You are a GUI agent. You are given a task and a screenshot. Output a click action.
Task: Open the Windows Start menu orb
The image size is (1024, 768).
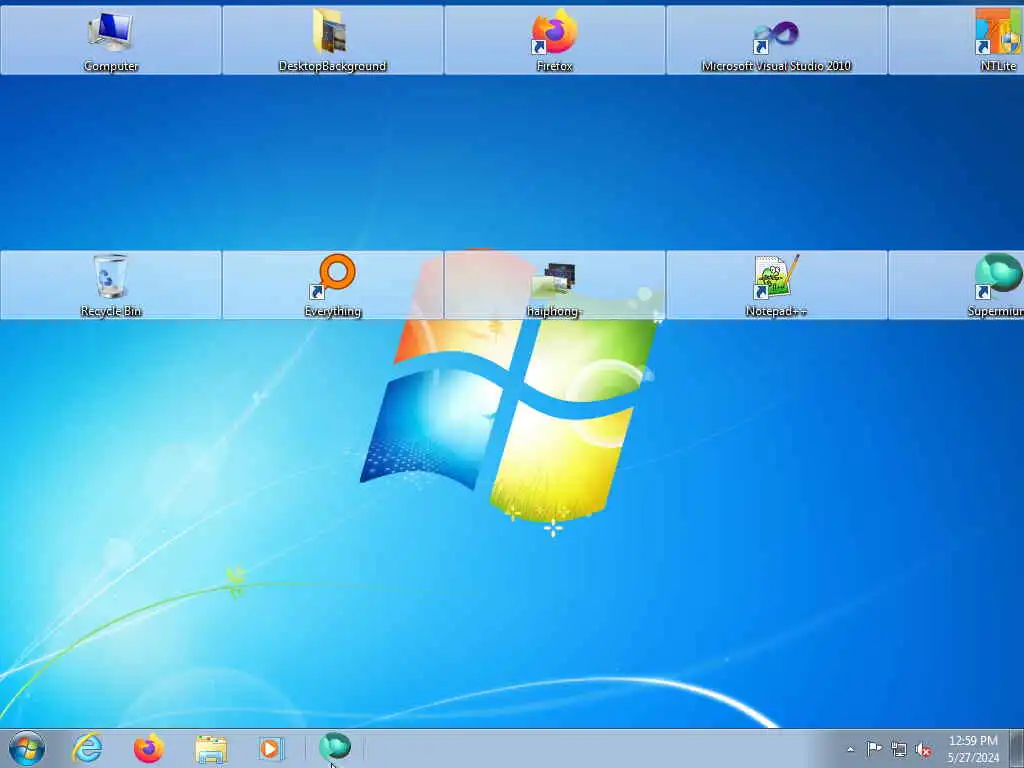(27, 748)
